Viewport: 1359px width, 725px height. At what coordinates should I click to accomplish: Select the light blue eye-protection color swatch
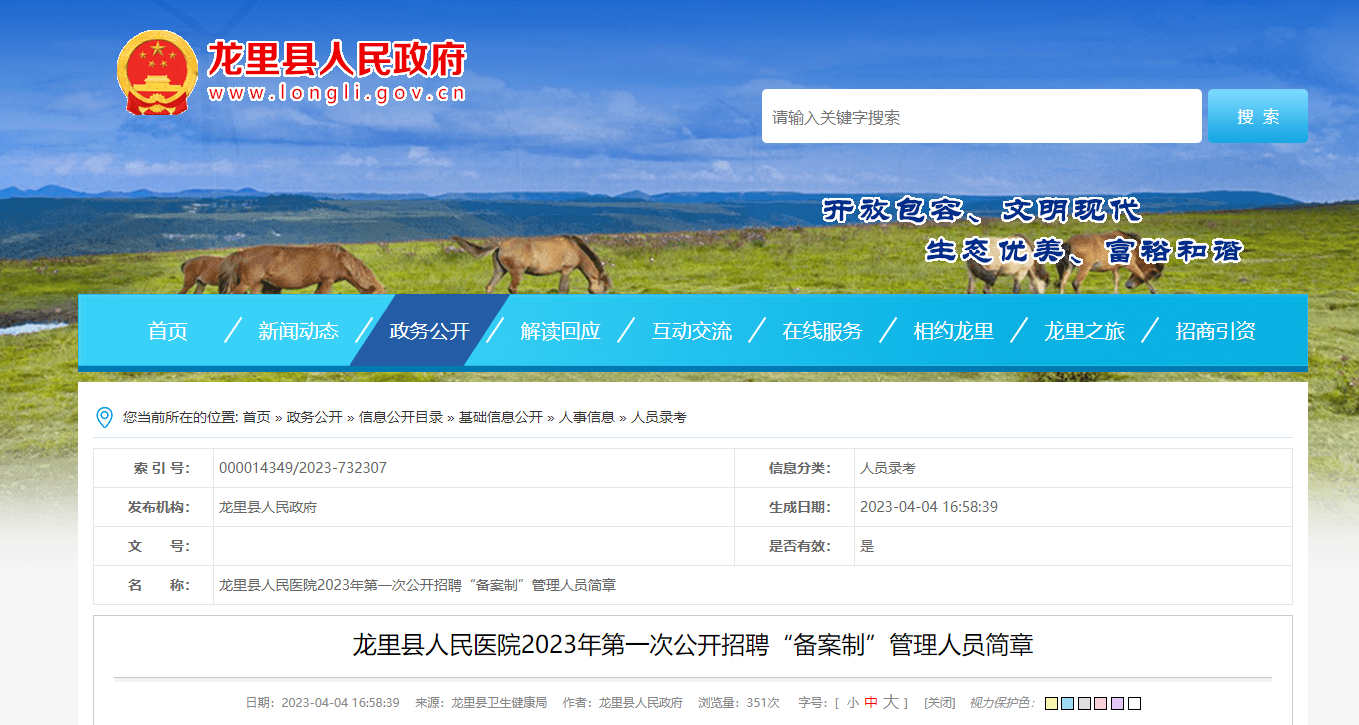point(1068,703)
